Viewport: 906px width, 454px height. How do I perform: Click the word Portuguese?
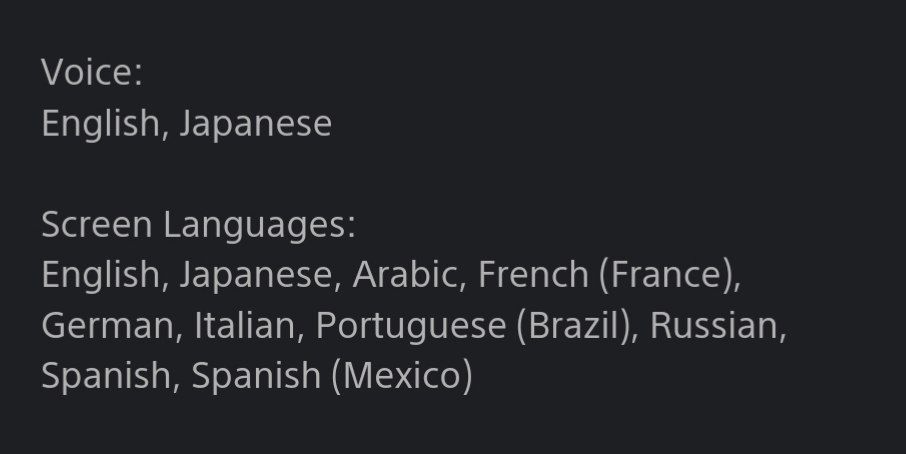411,326
